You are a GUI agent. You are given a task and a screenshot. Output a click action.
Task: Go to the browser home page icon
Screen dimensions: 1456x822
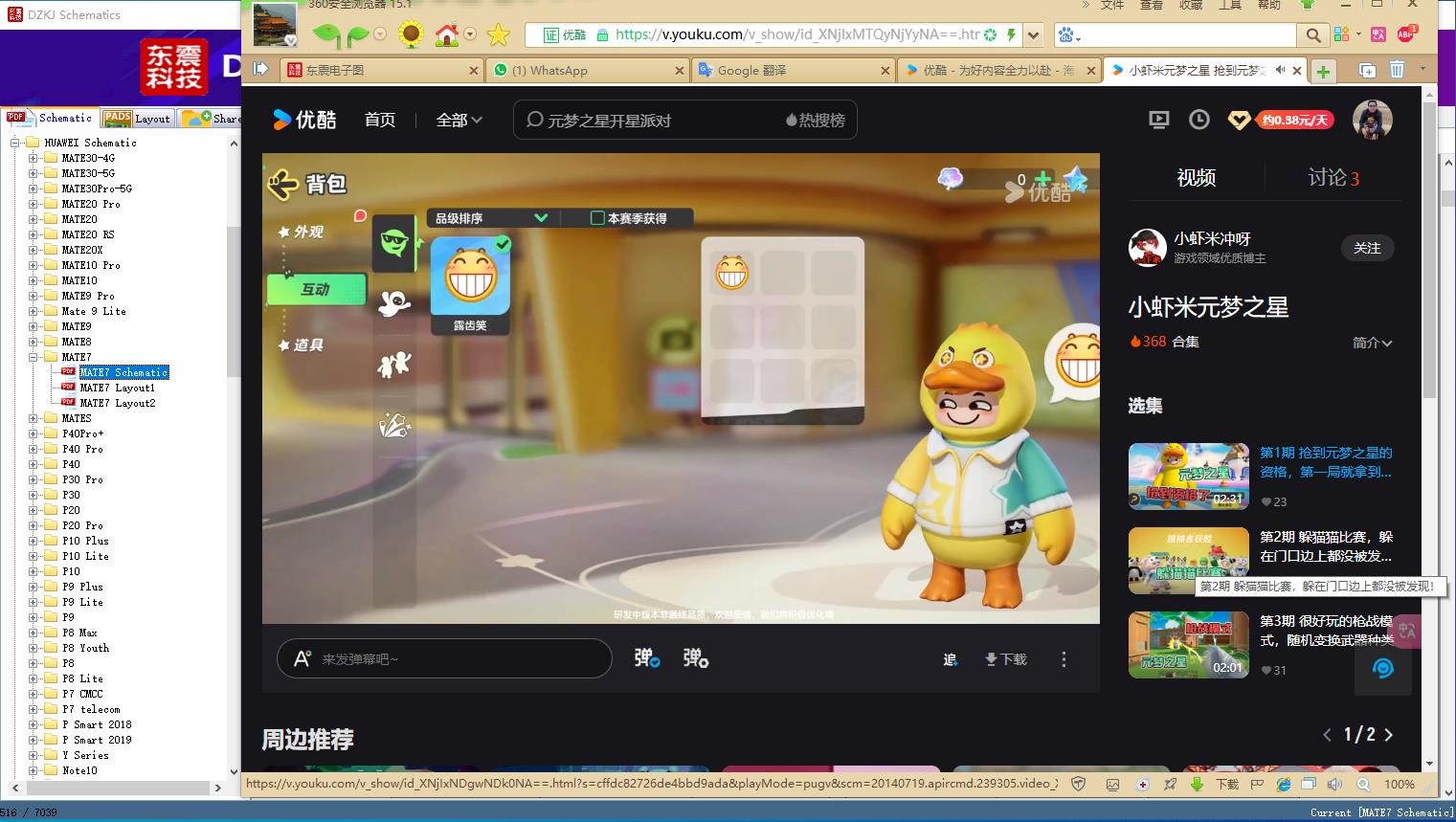click(x=446, y=35)
